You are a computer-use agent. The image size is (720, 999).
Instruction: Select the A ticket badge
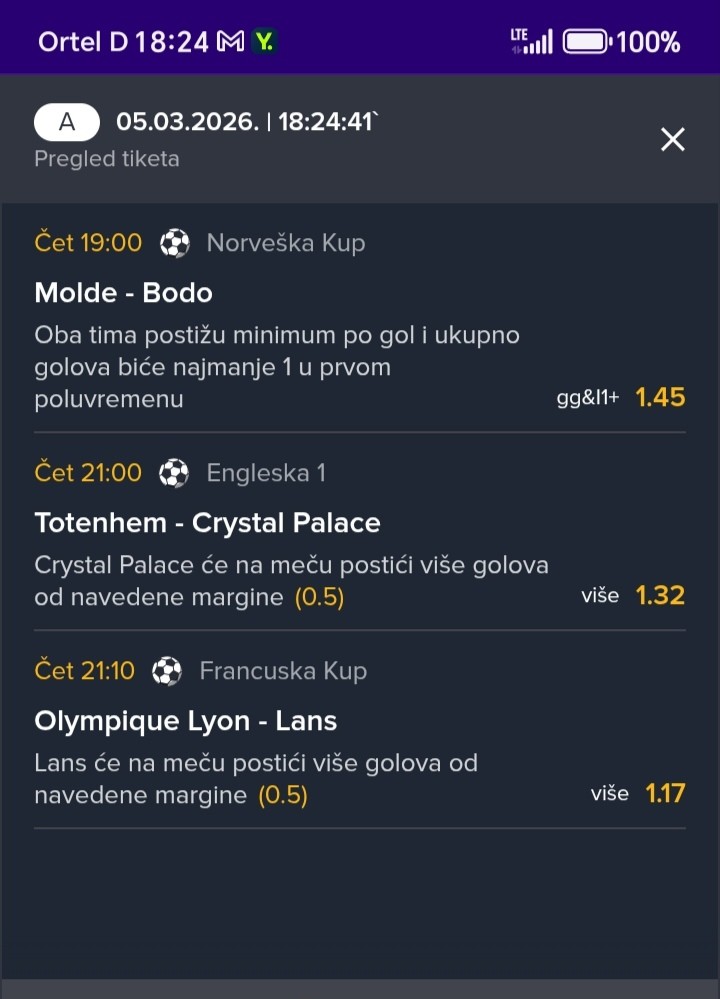tap(67, 123)
